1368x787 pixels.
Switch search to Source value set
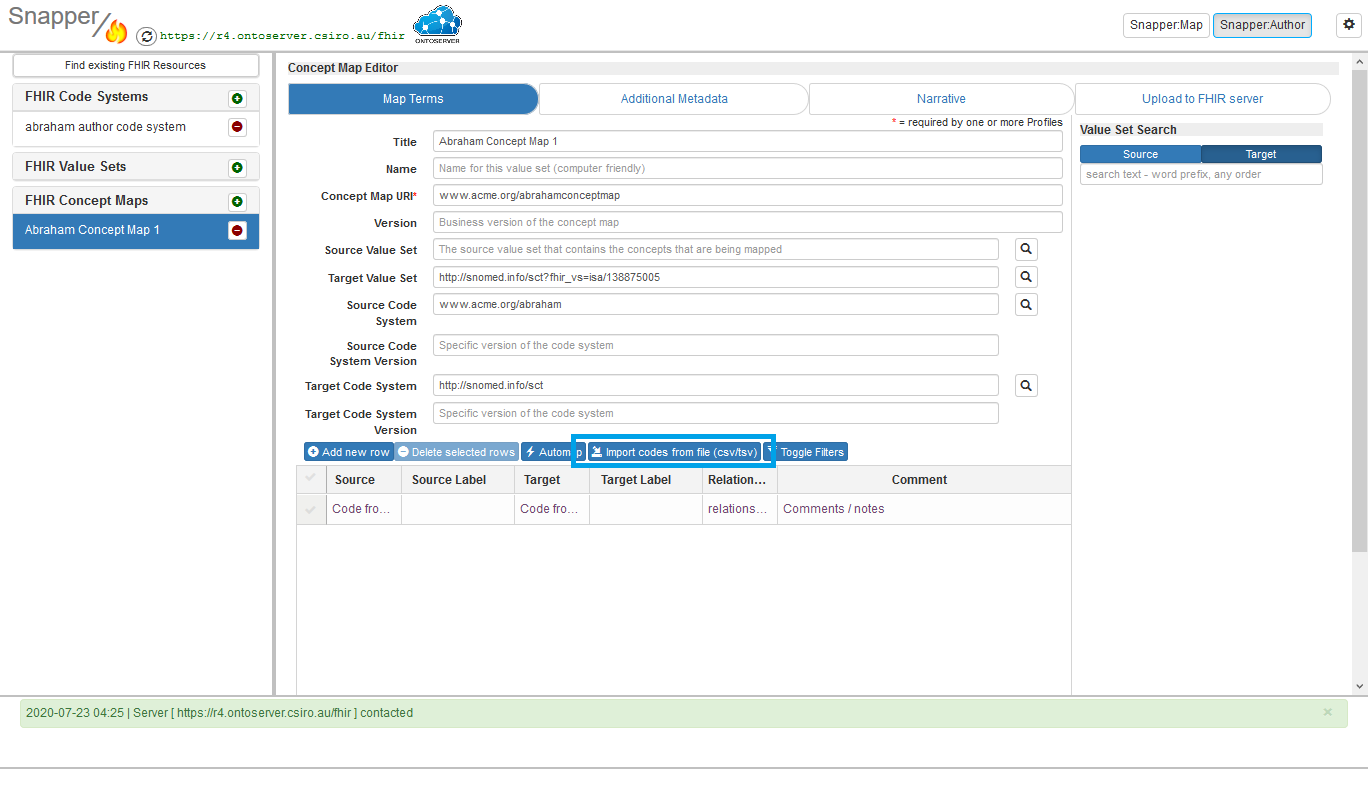[1140, 154]
